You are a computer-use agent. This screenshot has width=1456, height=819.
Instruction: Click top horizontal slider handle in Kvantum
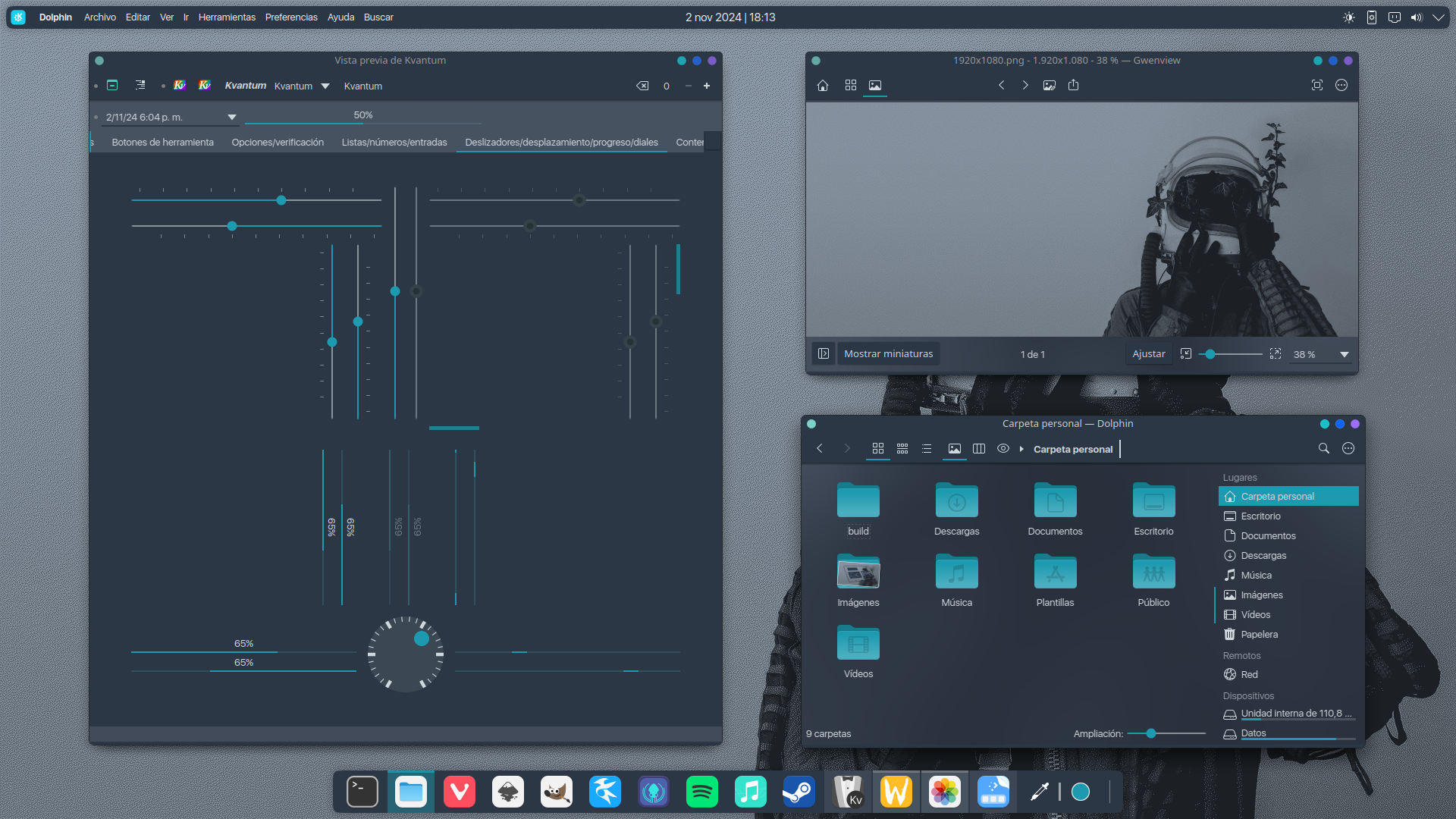point(281,200)
